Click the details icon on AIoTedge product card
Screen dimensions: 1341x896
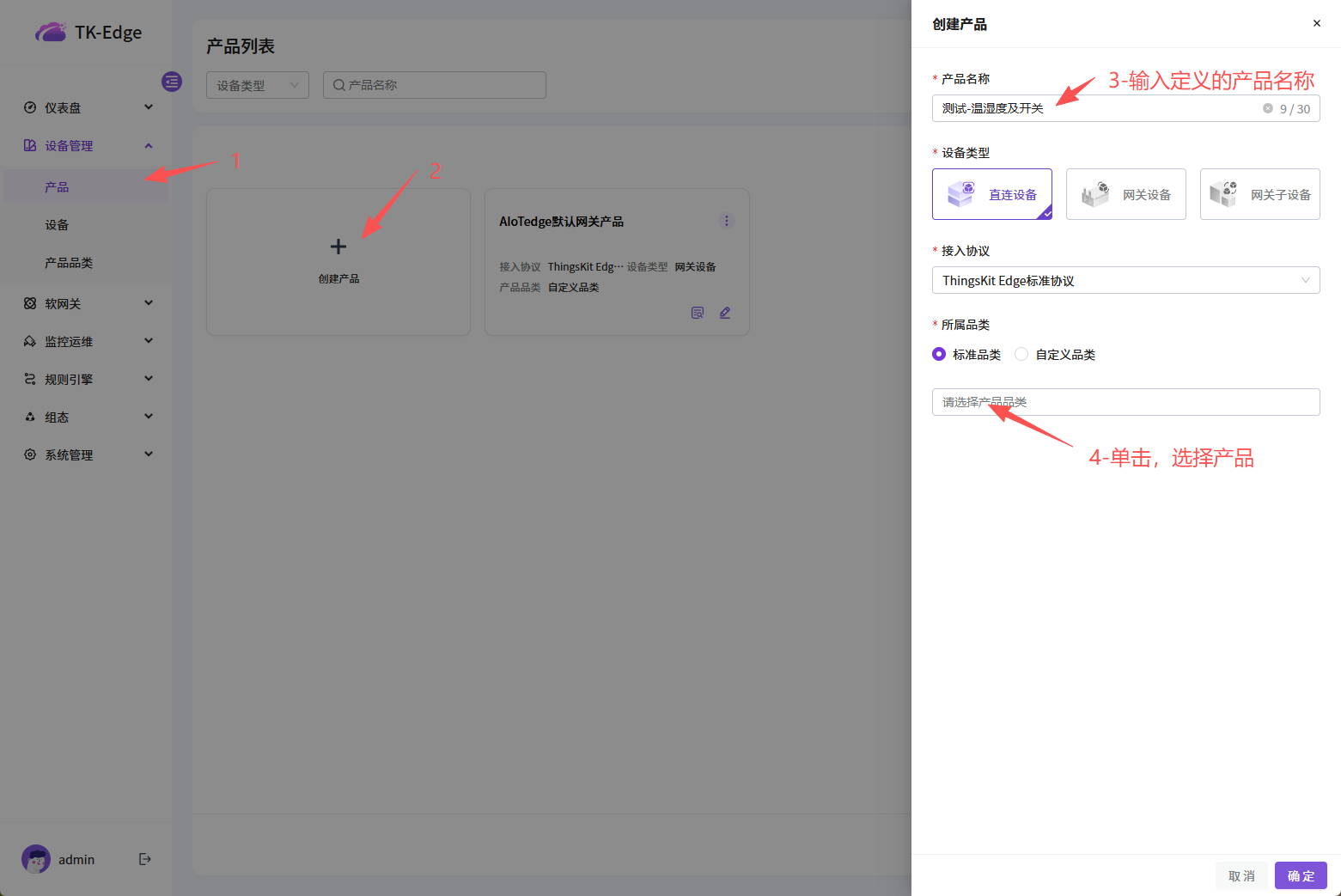[698, 313]
